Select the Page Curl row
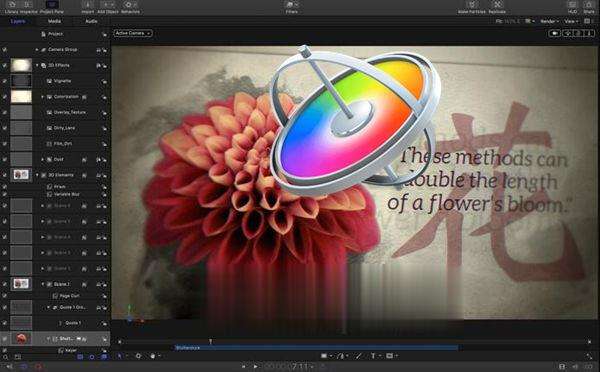The height and width of the screenshot is (372, 600). (x=55, y=296)
